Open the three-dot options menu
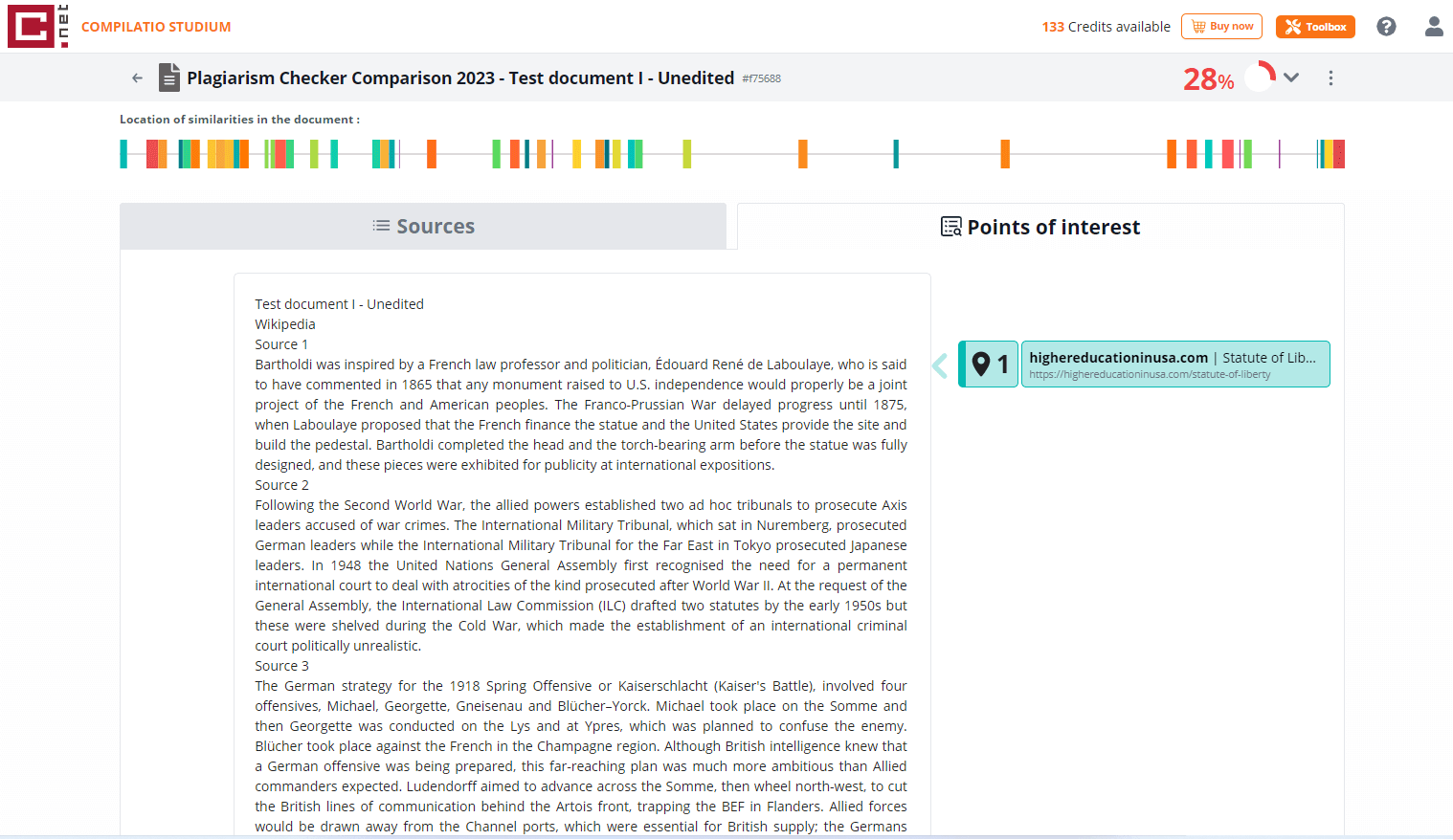The image size is (1453, 840). (x=1330, y=78)
